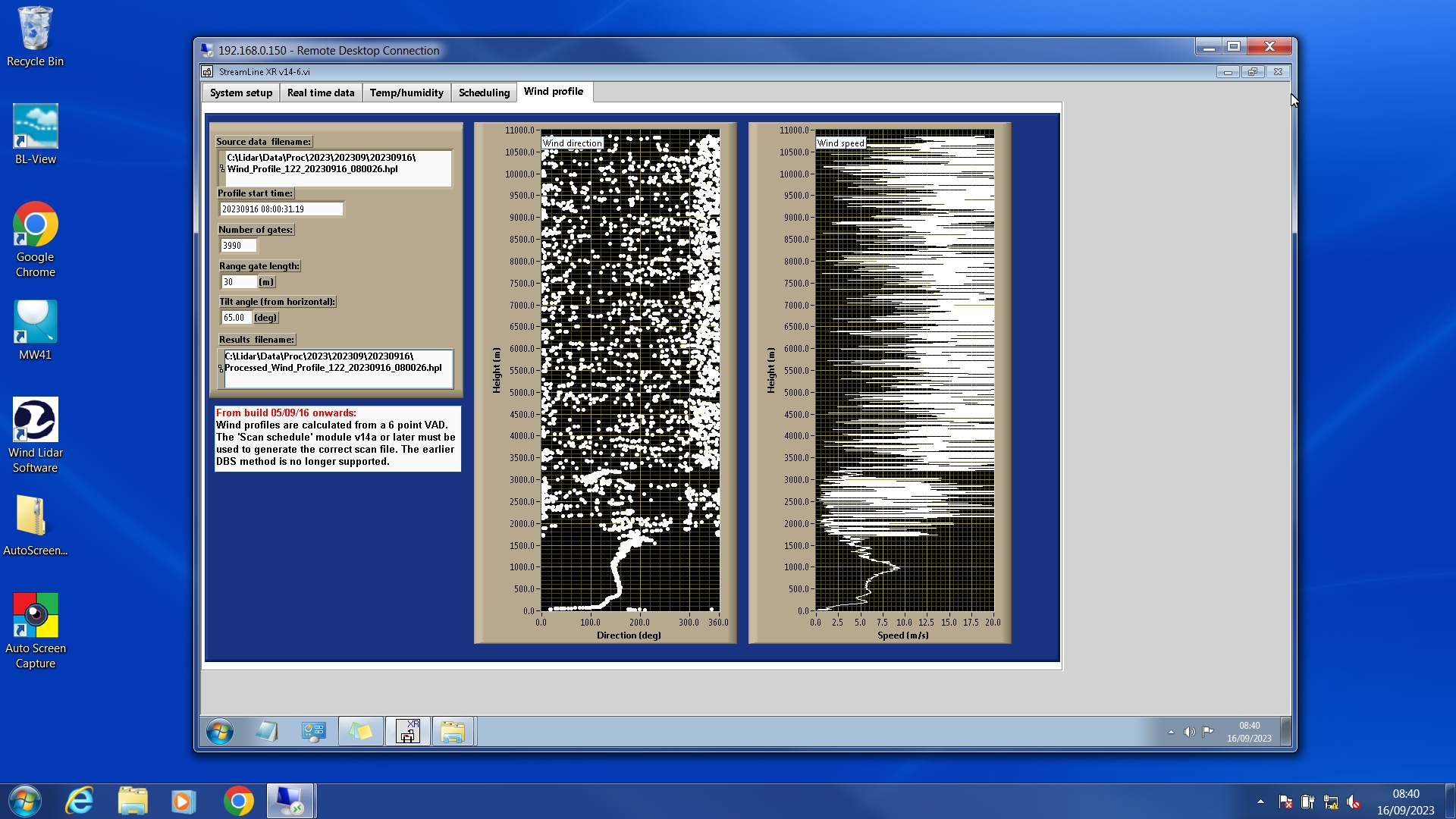1456x819 pixels.
Task: Switch to the System setup tab
Action: pos(241,93)
